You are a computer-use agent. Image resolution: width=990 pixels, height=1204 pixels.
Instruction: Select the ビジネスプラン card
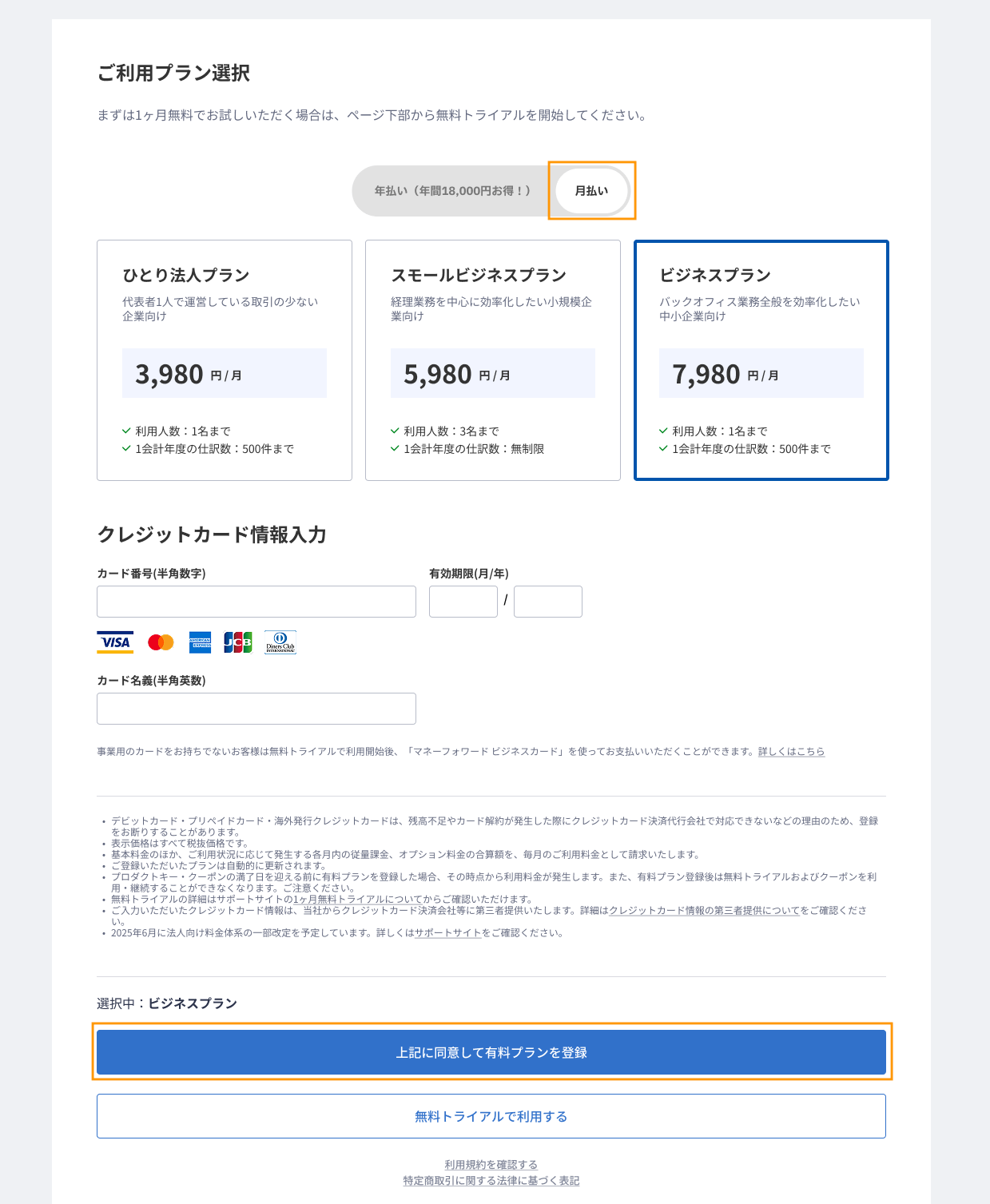pyautogui.click(x=761, y=360)
